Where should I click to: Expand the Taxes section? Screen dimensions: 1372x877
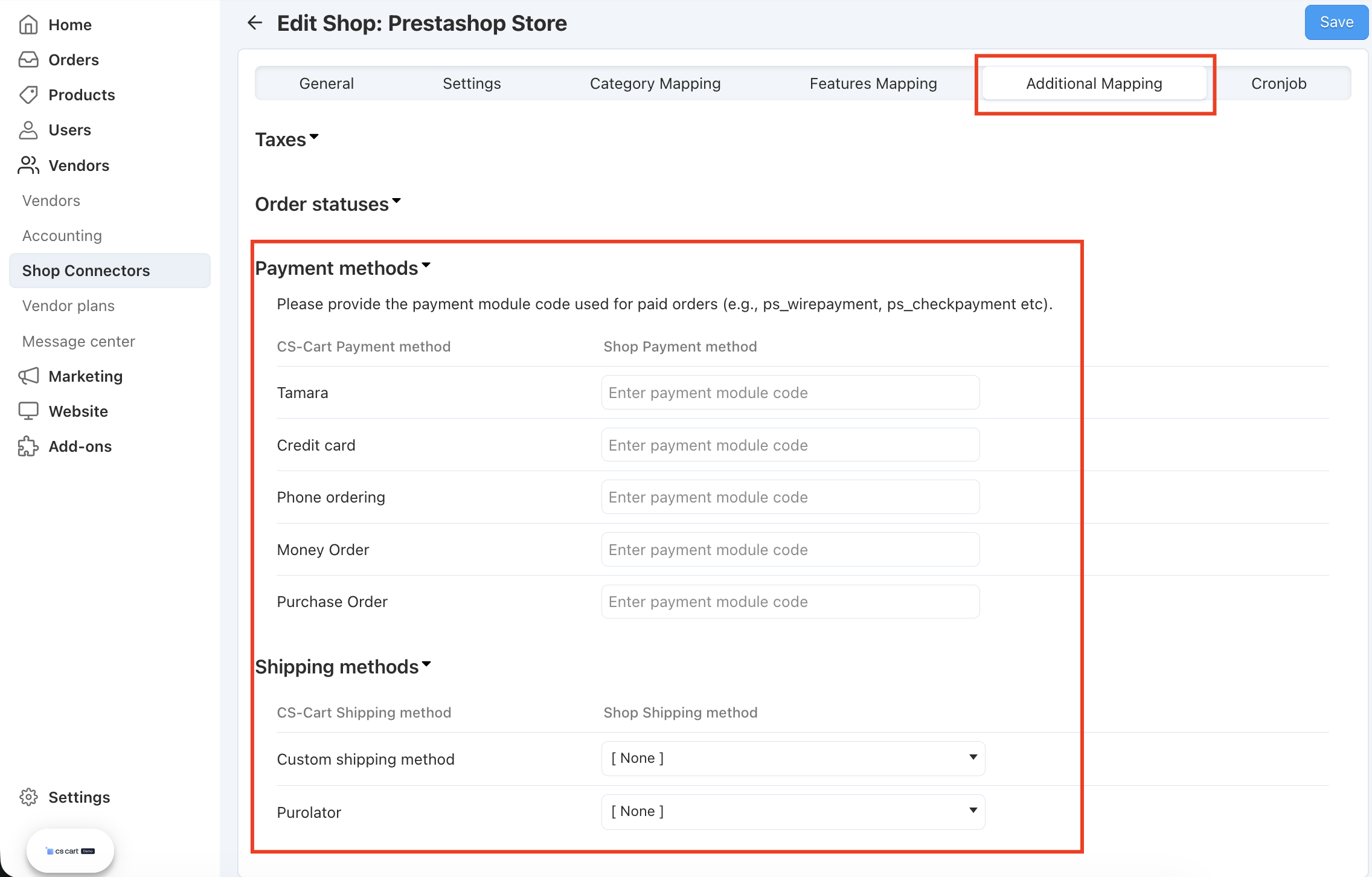[287, 140]
